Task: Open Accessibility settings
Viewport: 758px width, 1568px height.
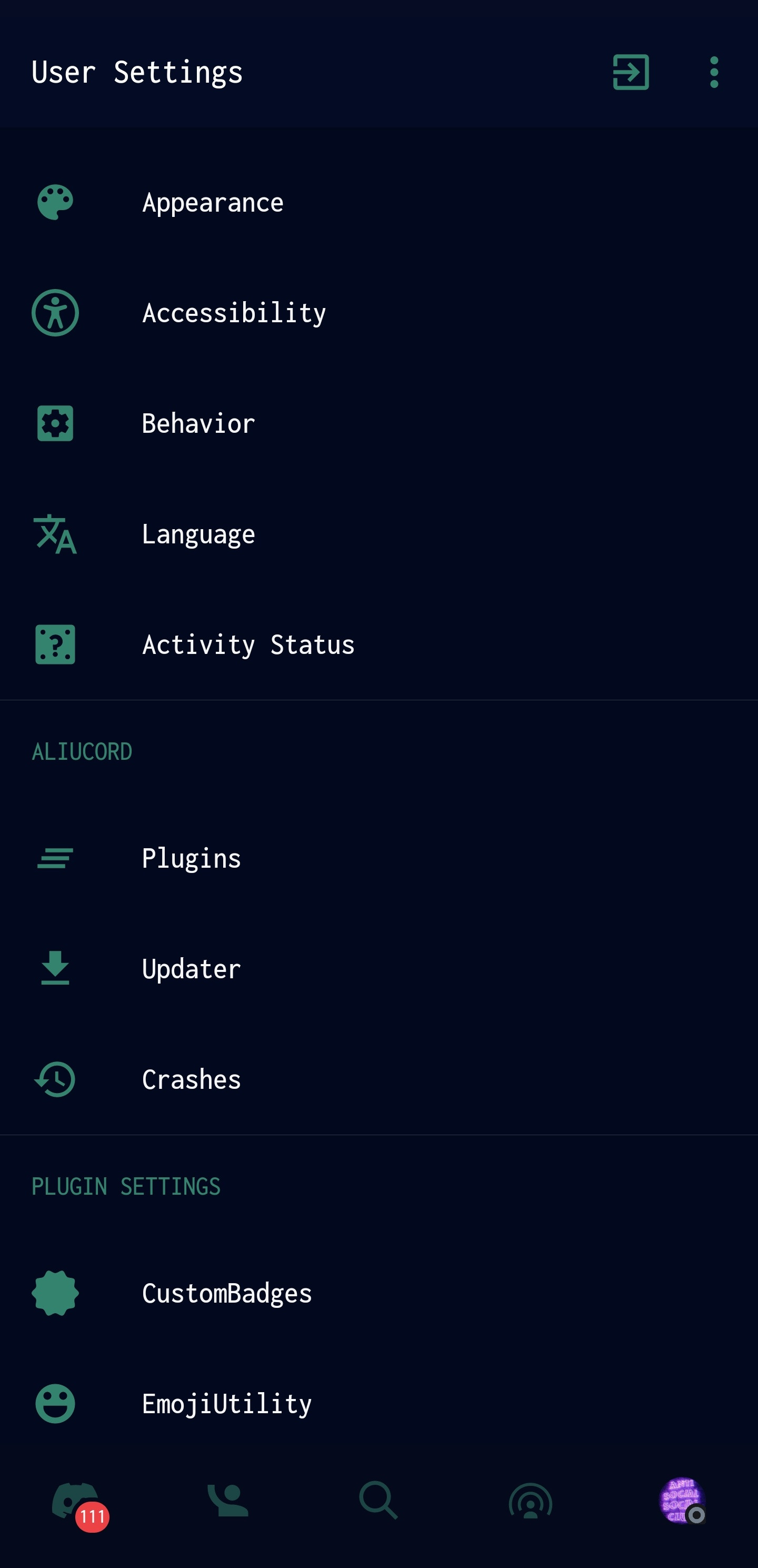Action: [234, 313]
